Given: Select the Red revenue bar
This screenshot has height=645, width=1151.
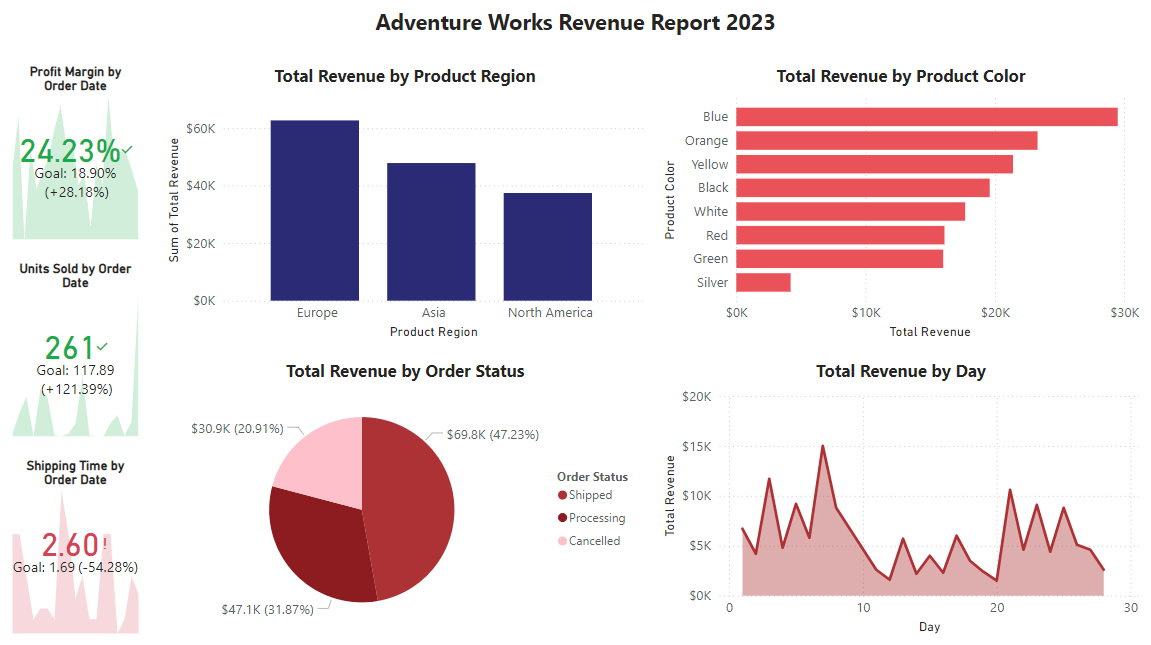Looking at the screenshot, I should click(x=840, y=235).
